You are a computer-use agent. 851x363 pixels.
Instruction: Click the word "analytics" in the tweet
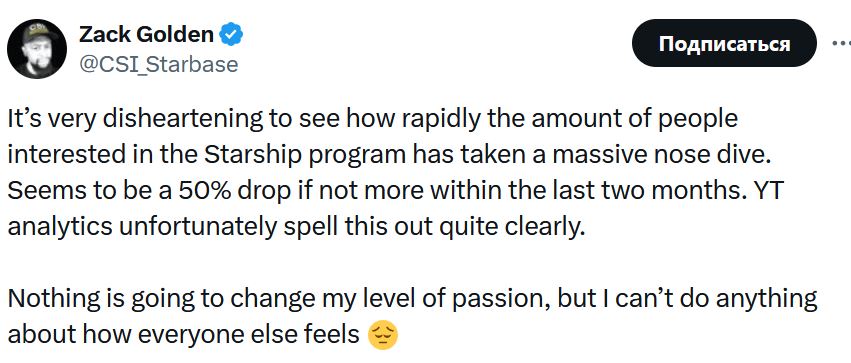click(x=60, y=228)
